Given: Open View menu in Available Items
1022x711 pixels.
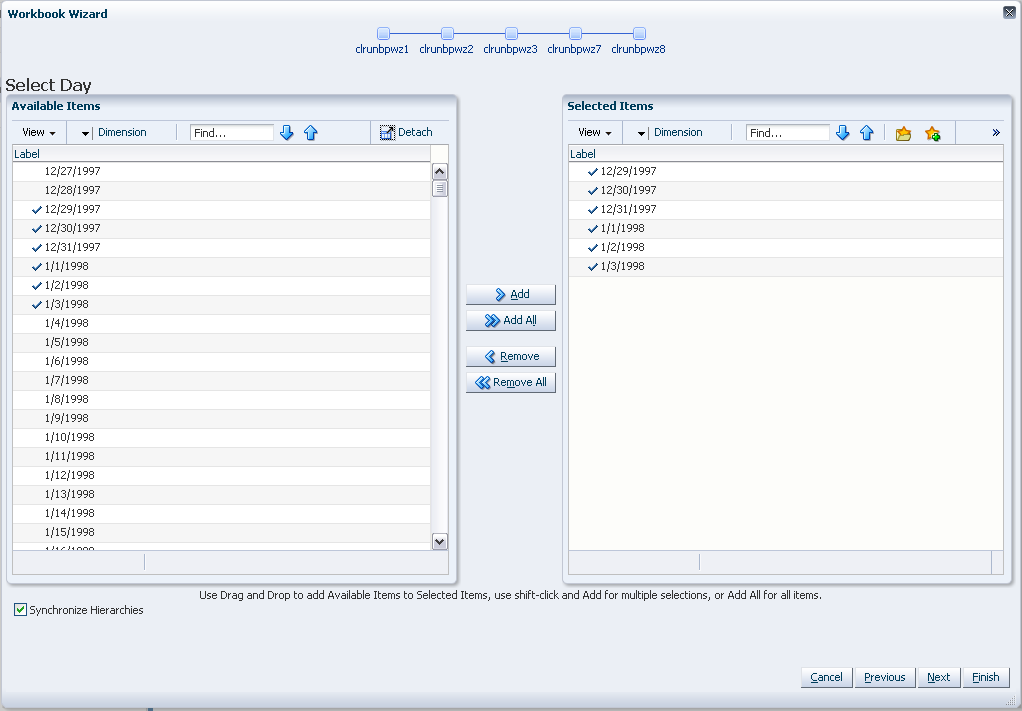Looking at the screenshot, I should [x=38, y=132].
